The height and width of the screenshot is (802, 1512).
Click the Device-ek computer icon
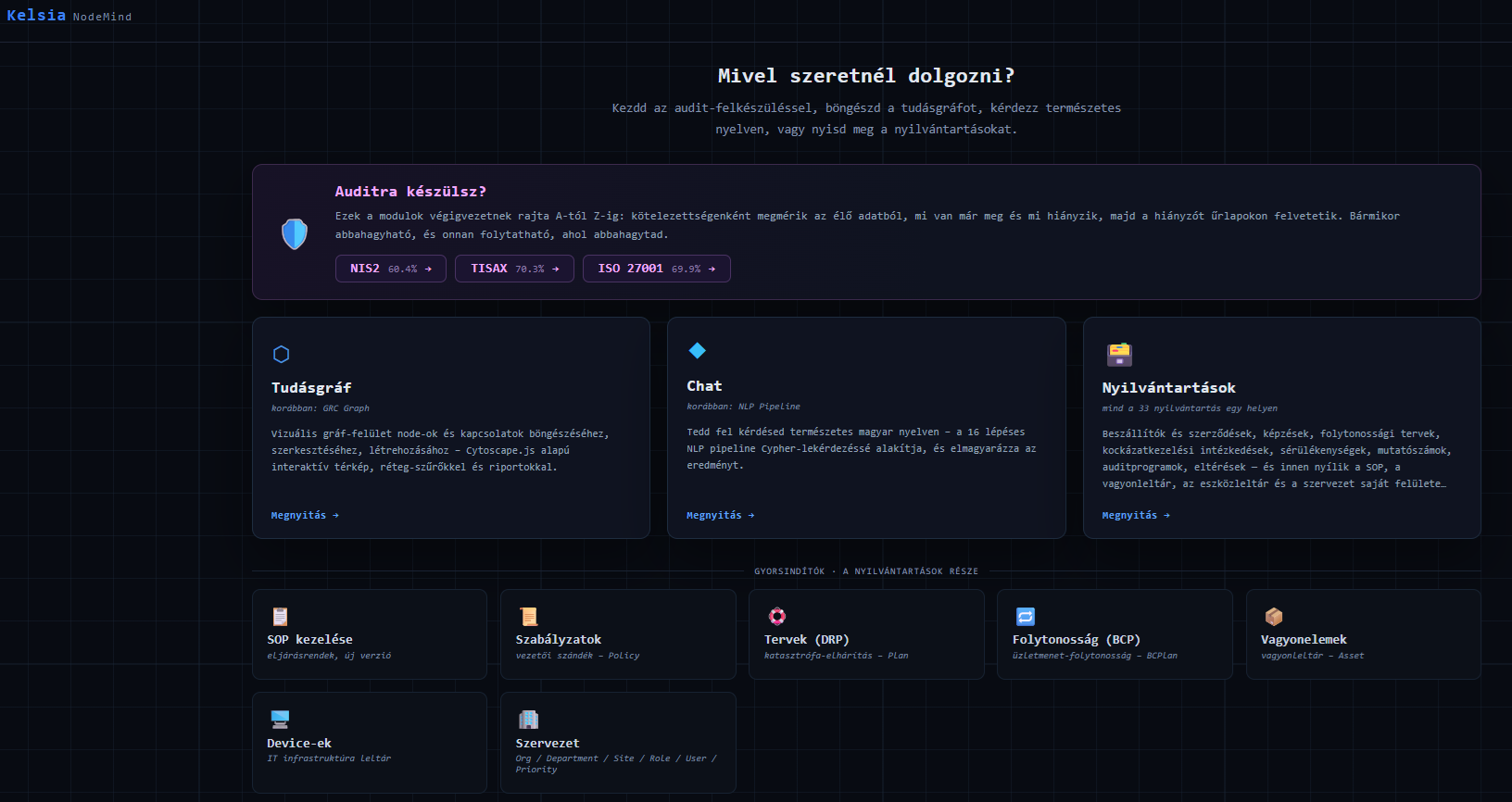coord(280,719)
